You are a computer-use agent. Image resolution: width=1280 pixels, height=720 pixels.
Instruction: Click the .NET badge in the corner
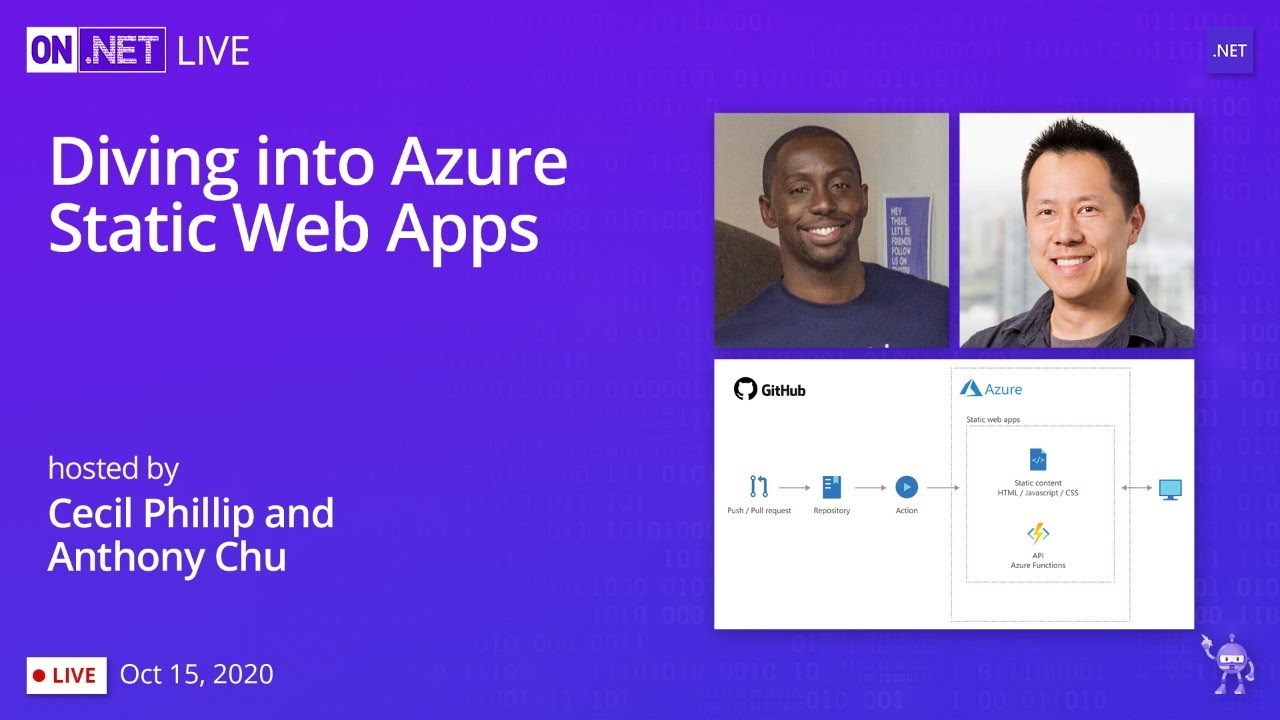[x=1230, y=50]
